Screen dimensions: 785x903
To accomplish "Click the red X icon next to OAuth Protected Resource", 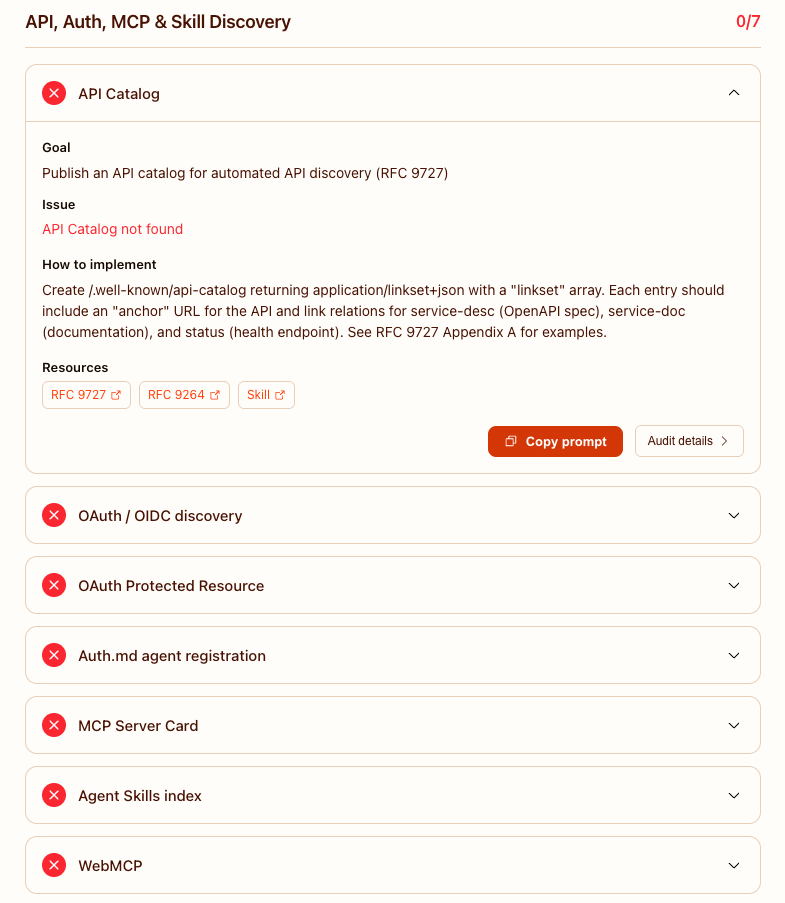I will 54,586.
